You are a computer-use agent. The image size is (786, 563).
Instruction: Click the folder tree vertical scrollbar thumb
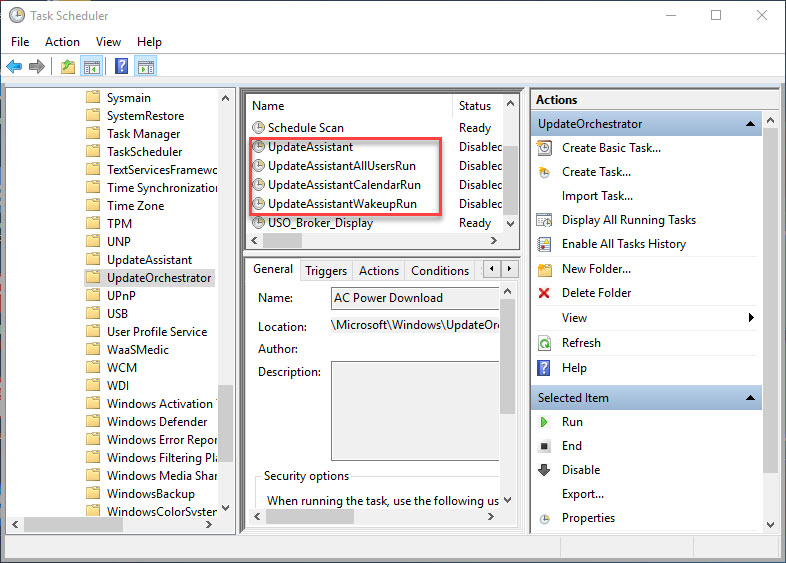coord(226,424)
